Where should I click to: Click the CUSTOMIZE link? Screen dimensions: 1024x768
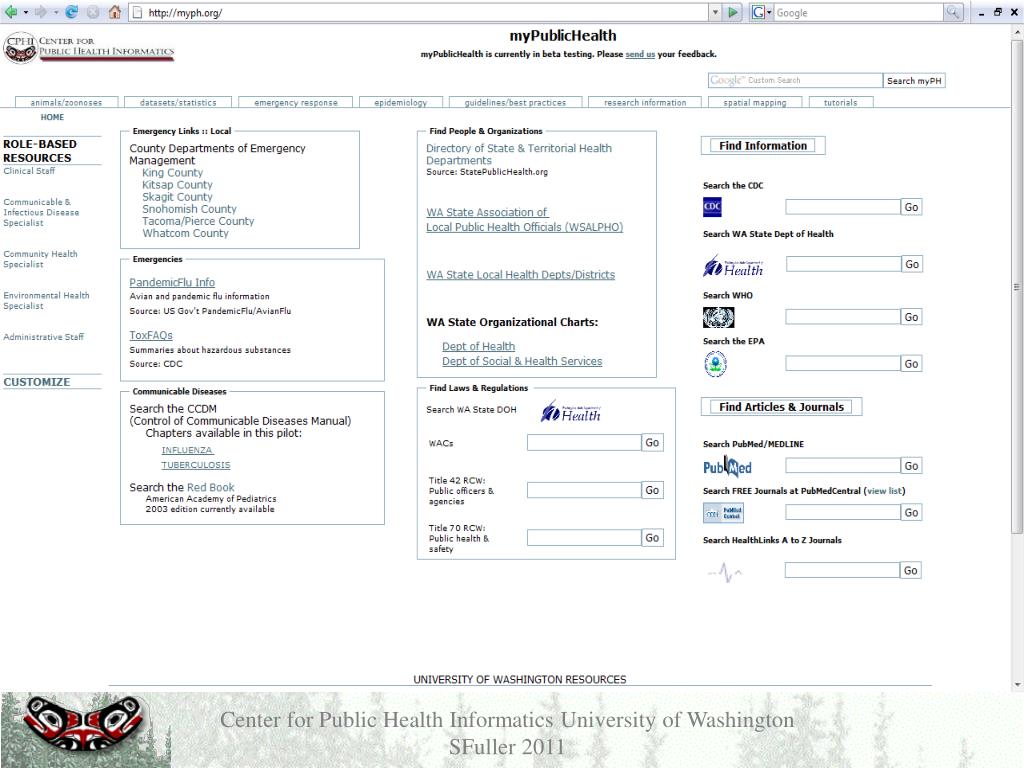tap(37, 382)
